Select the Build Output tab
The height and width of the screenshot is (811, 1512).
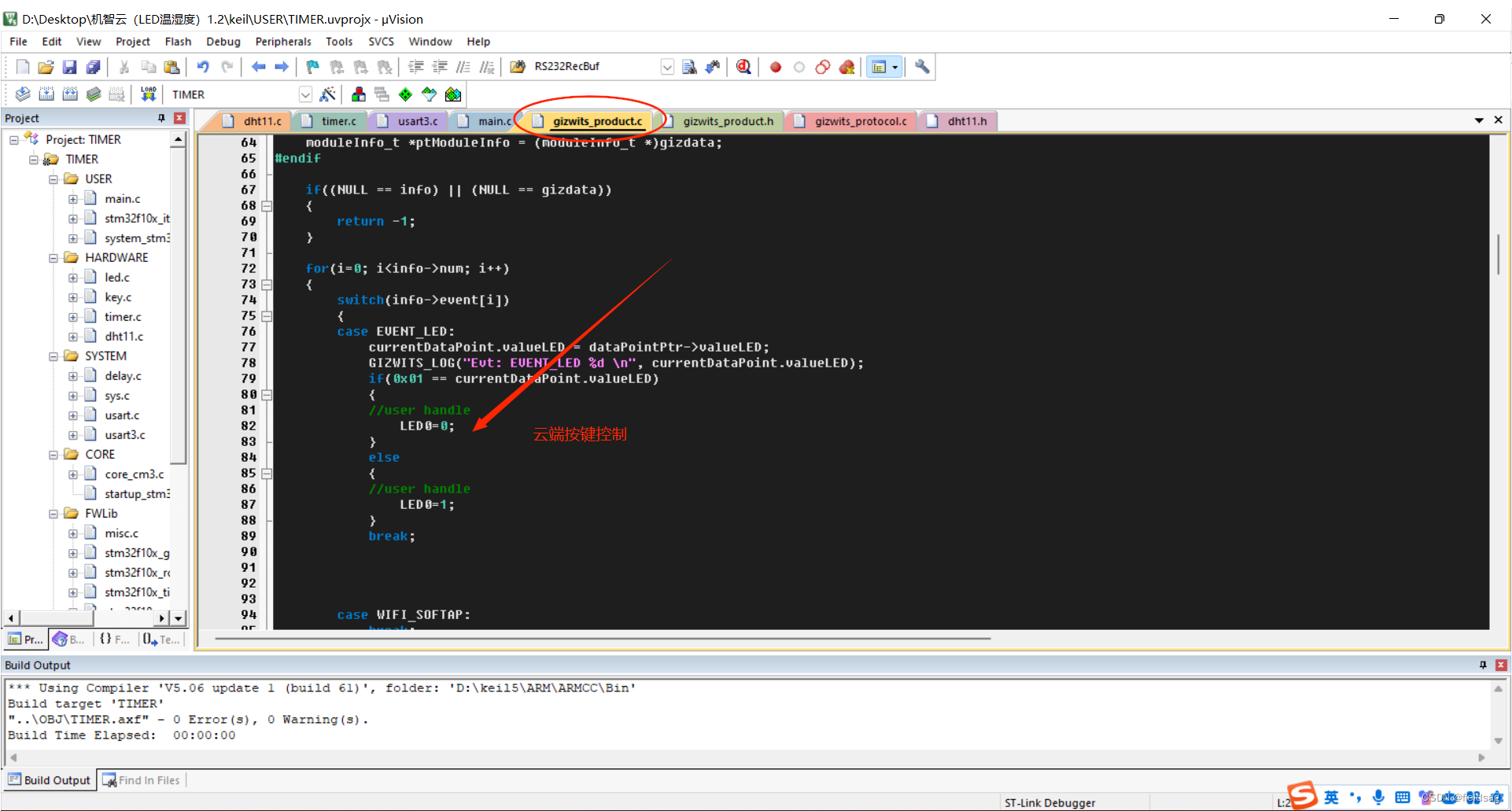point(50,780)
